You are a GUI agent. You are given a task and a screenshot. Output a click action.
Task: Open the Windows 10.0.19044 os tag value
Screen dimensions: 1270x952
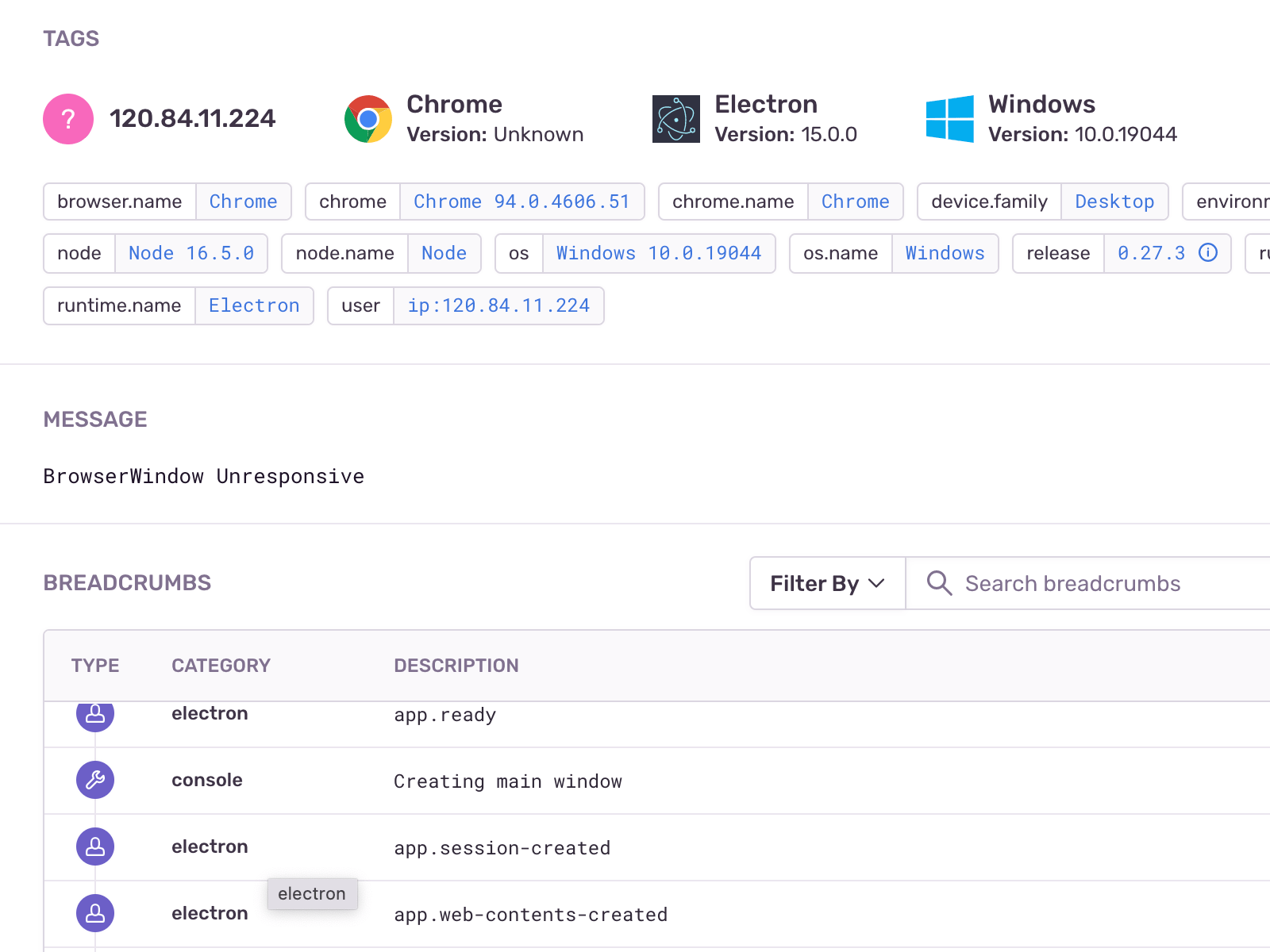[x=659, y=253]
